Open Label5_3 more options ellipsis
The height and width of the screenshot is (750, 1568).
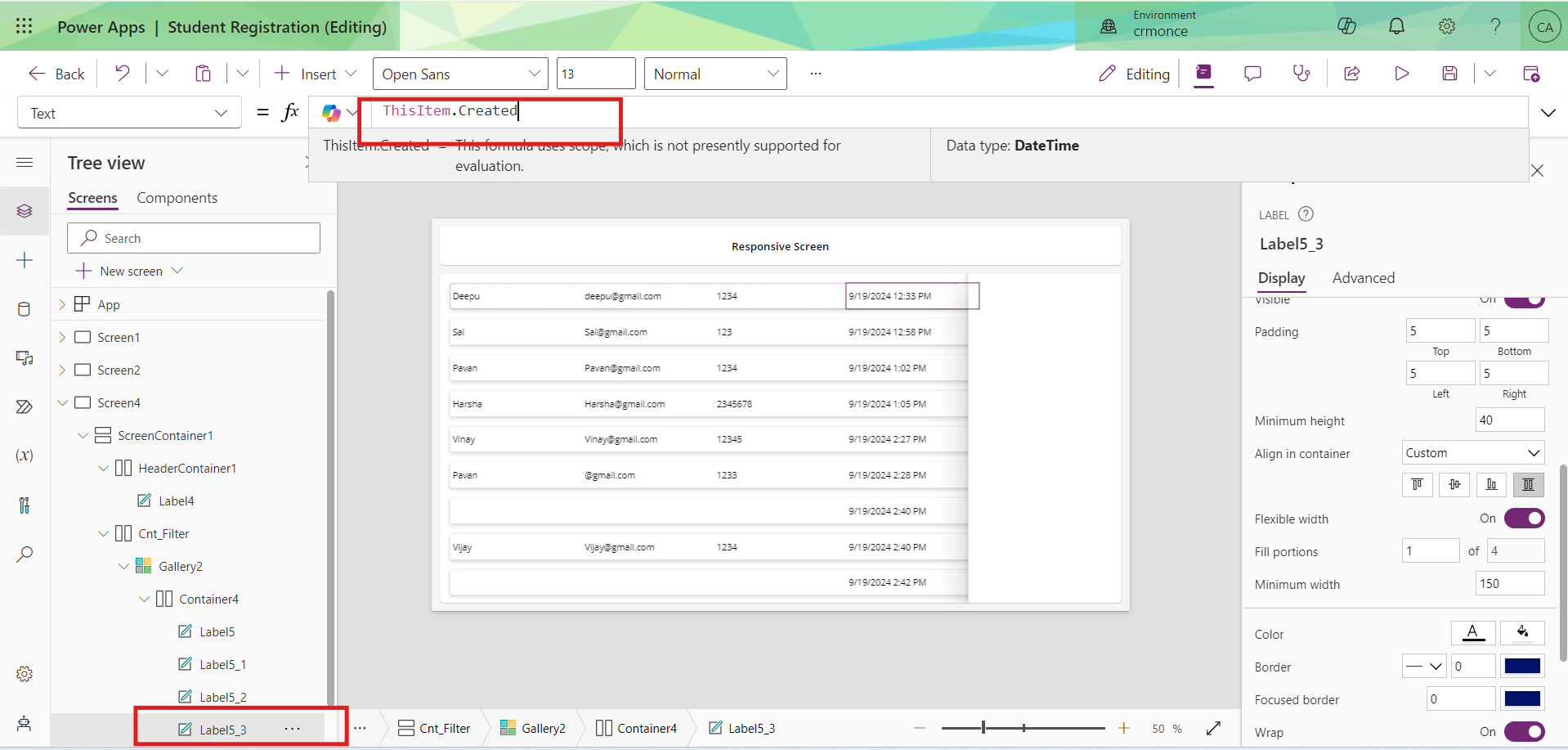pos(292,729)
